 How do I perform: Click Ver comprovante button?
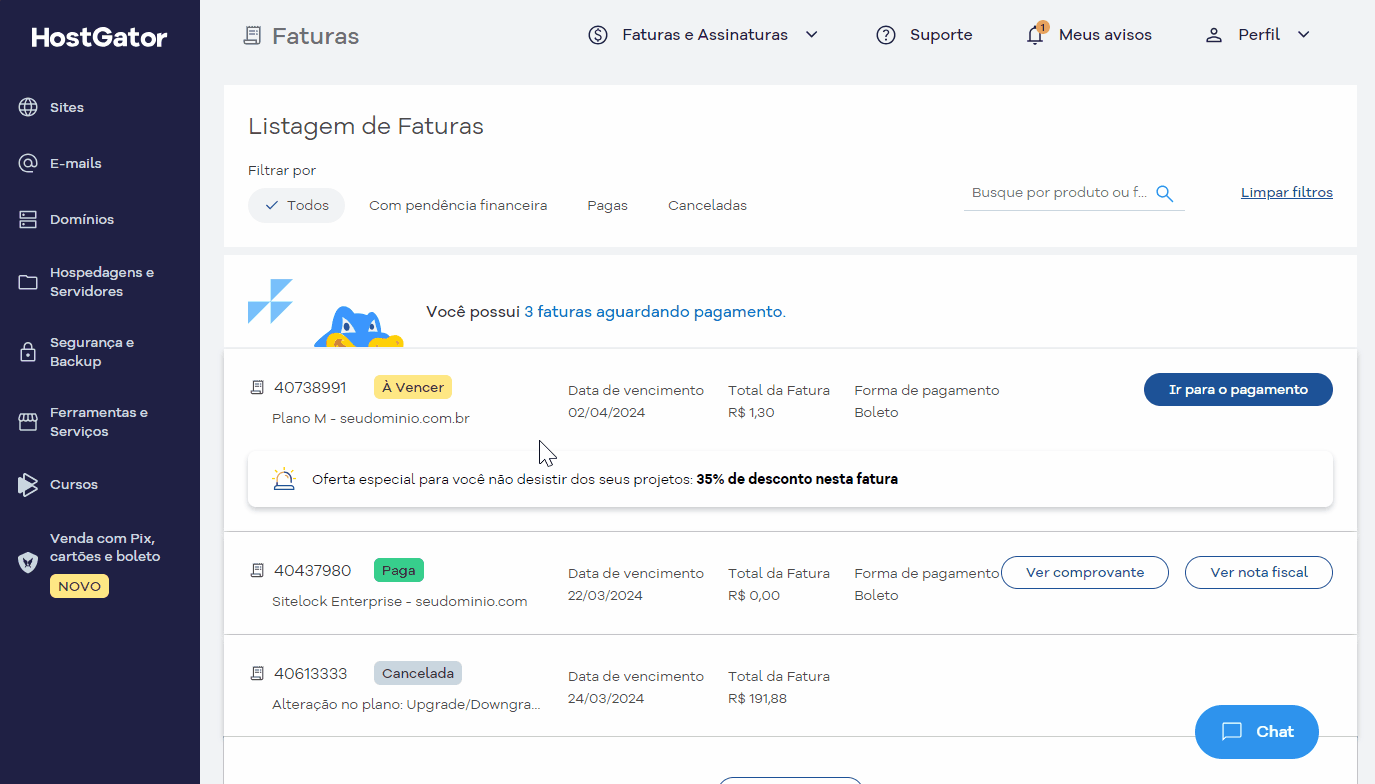pos(1085,573)
